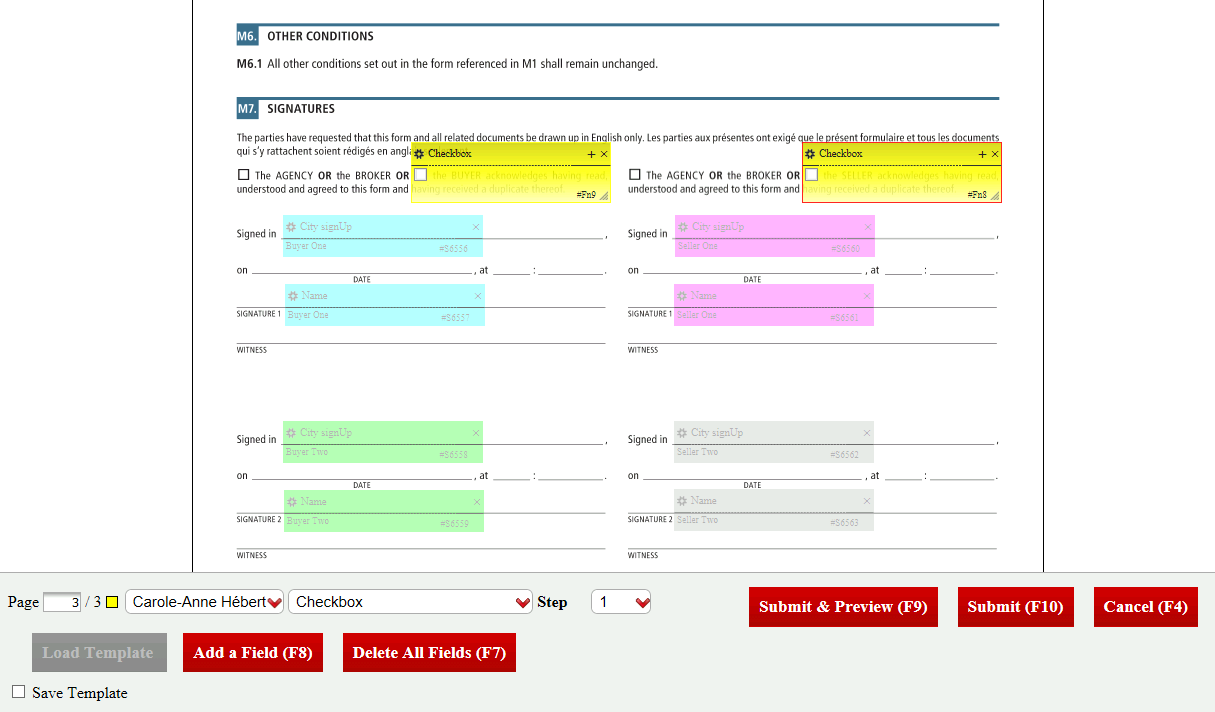Image resolution: width=1215 pixels, height=712 pixels.
Task: Close the Seller Two City signUp field
Action: [x=866, y=433]
